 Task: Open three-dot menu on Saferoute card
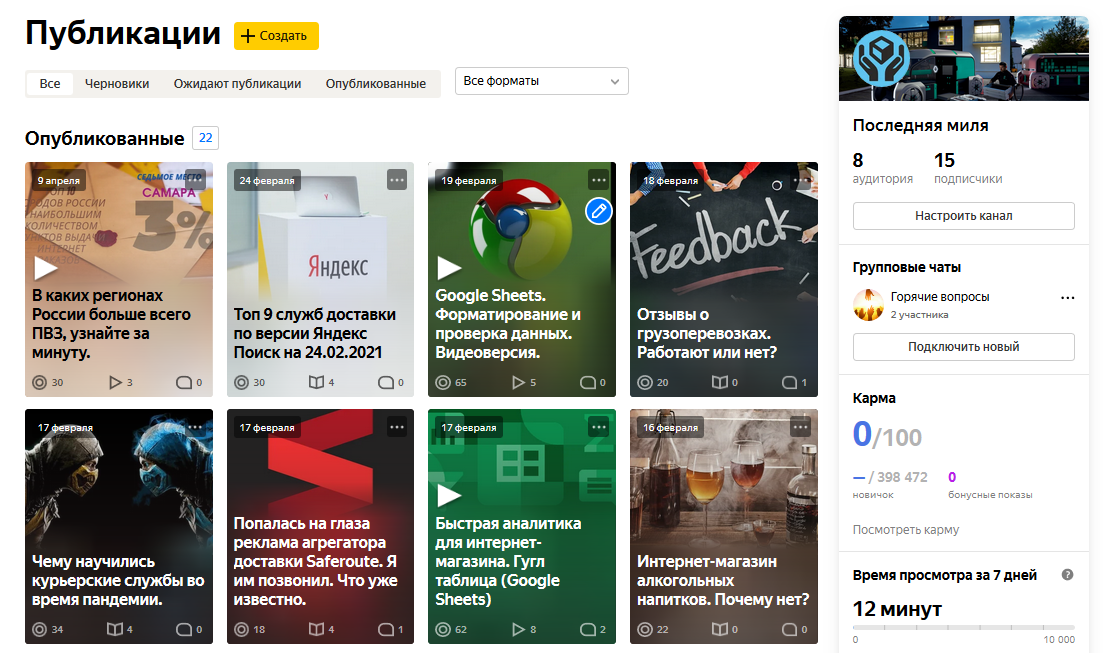(x=397, y=427)
